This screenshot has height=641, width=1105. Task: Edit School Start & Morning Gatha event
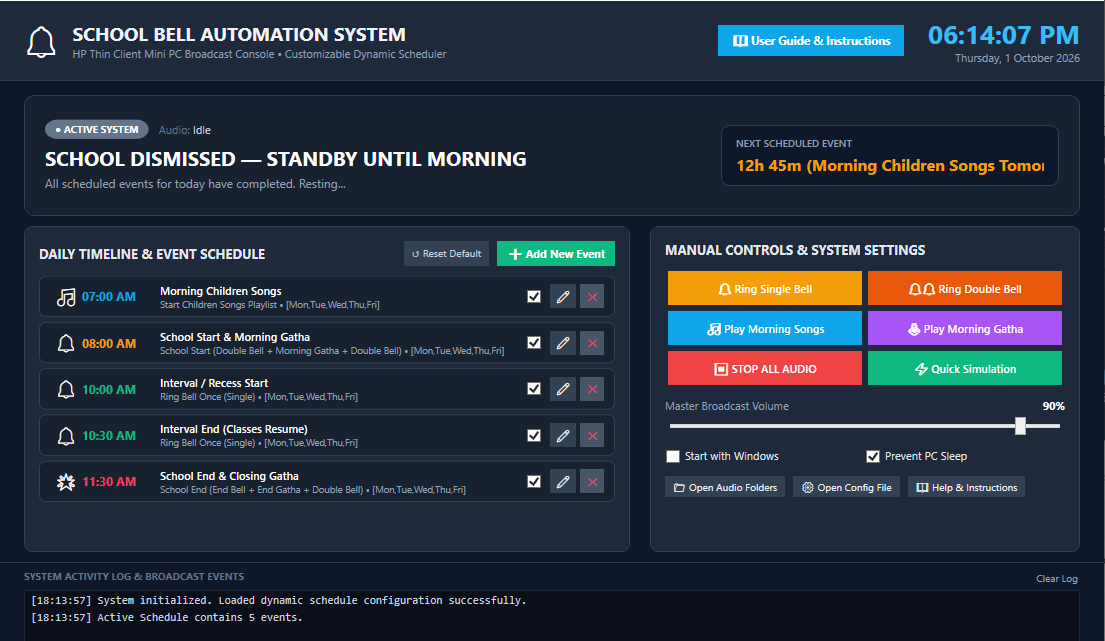[562, 343]
